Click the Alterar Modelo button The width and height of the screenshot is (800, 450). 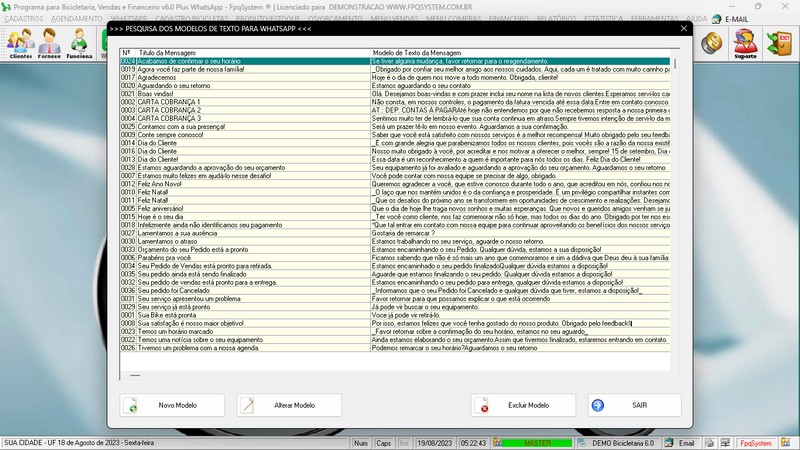pyautogui.click(x=289, y=405)
